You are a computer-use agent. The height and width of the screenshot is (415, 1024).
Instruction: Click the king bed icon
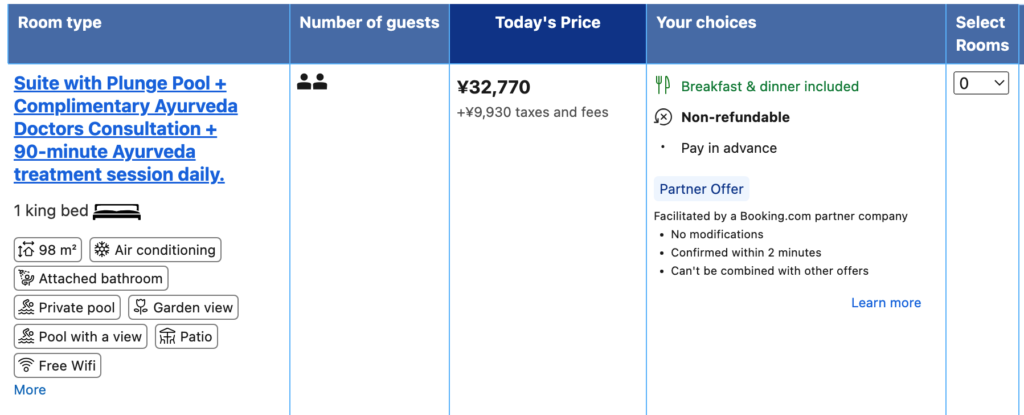pos(117,212)
